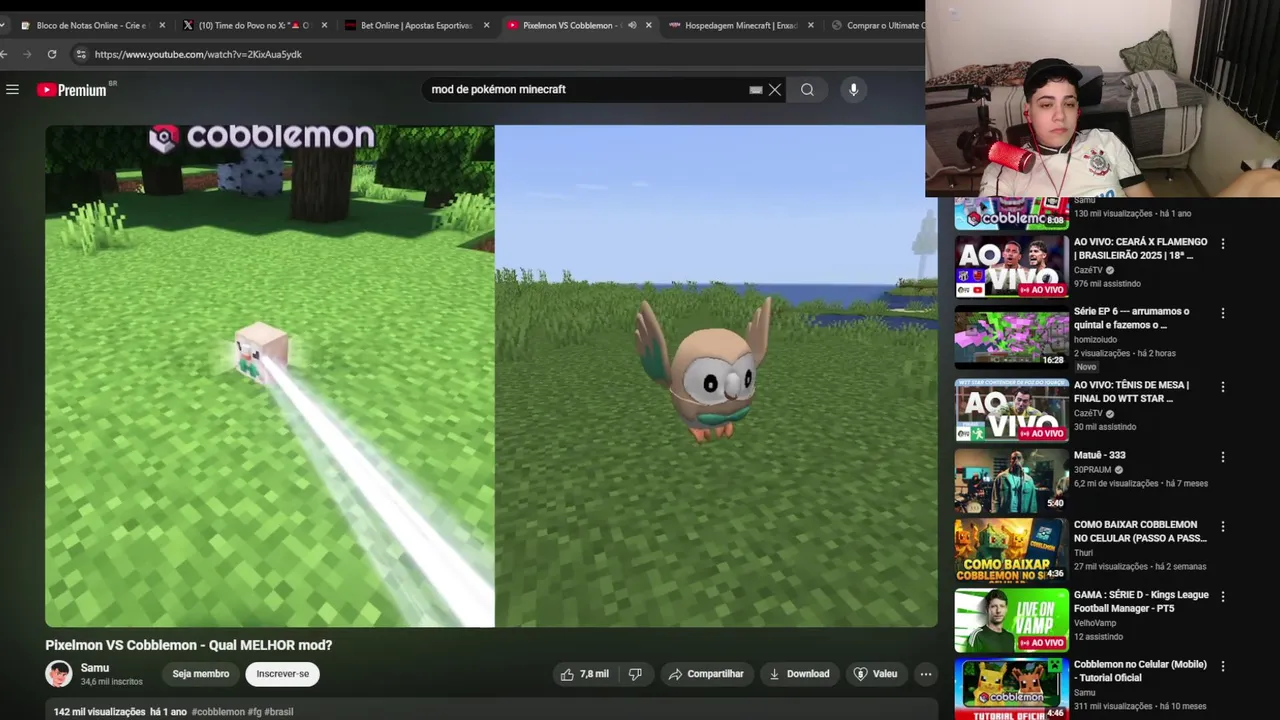This screenshot has height=720, width=1280.
Task: Open Série EP 6 video thumbnail
Action: coord(1012,336)
